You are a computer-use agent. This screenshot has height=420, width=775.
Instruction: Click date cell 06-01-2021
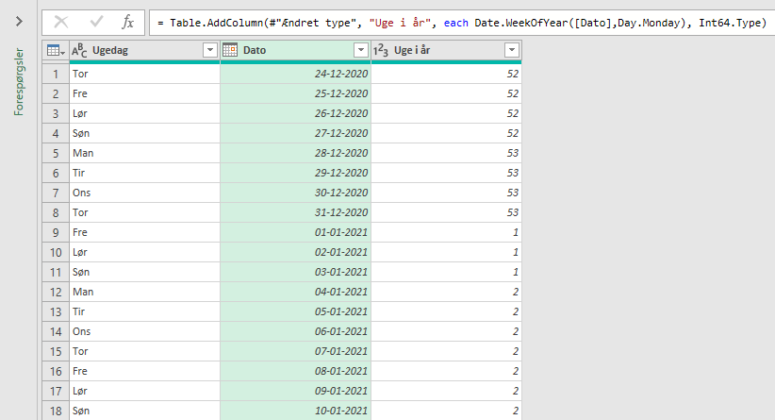(296, 332)
